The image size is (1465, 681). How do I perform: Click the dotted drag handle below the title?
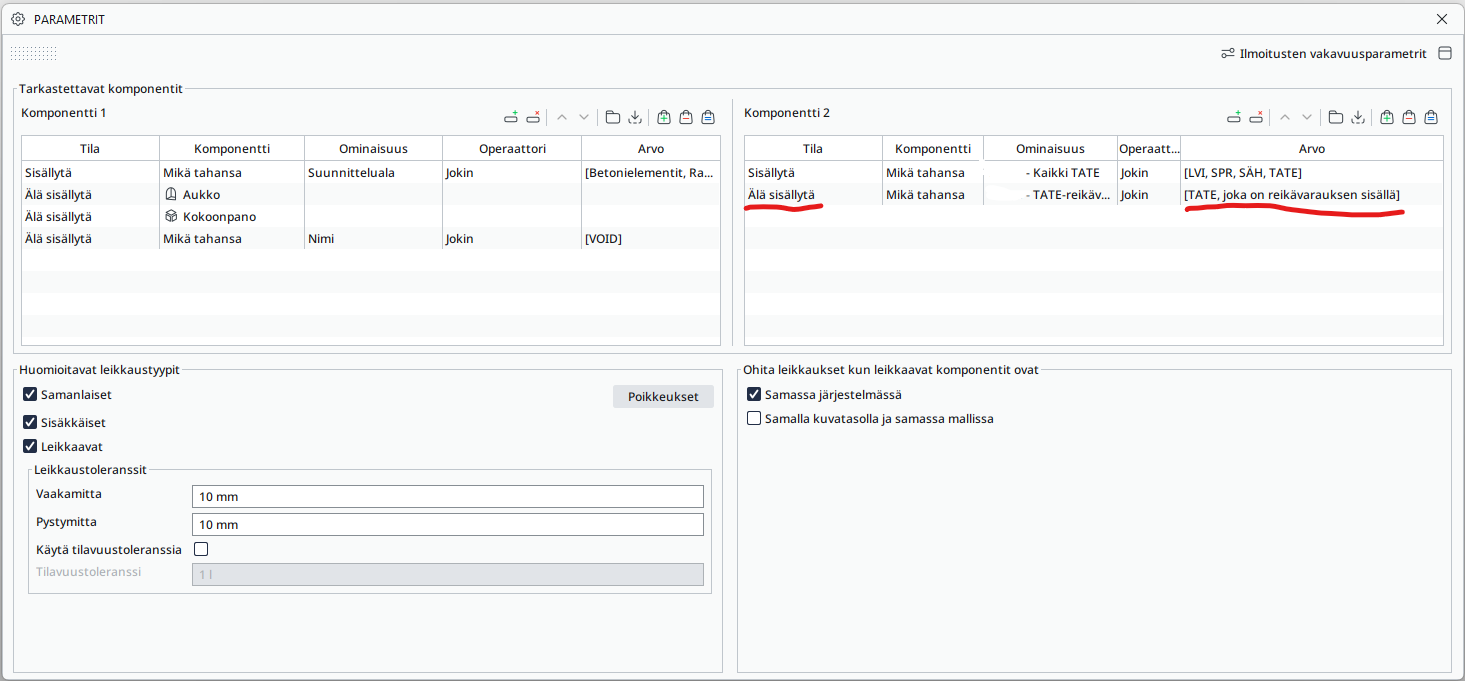coord(34,53)
